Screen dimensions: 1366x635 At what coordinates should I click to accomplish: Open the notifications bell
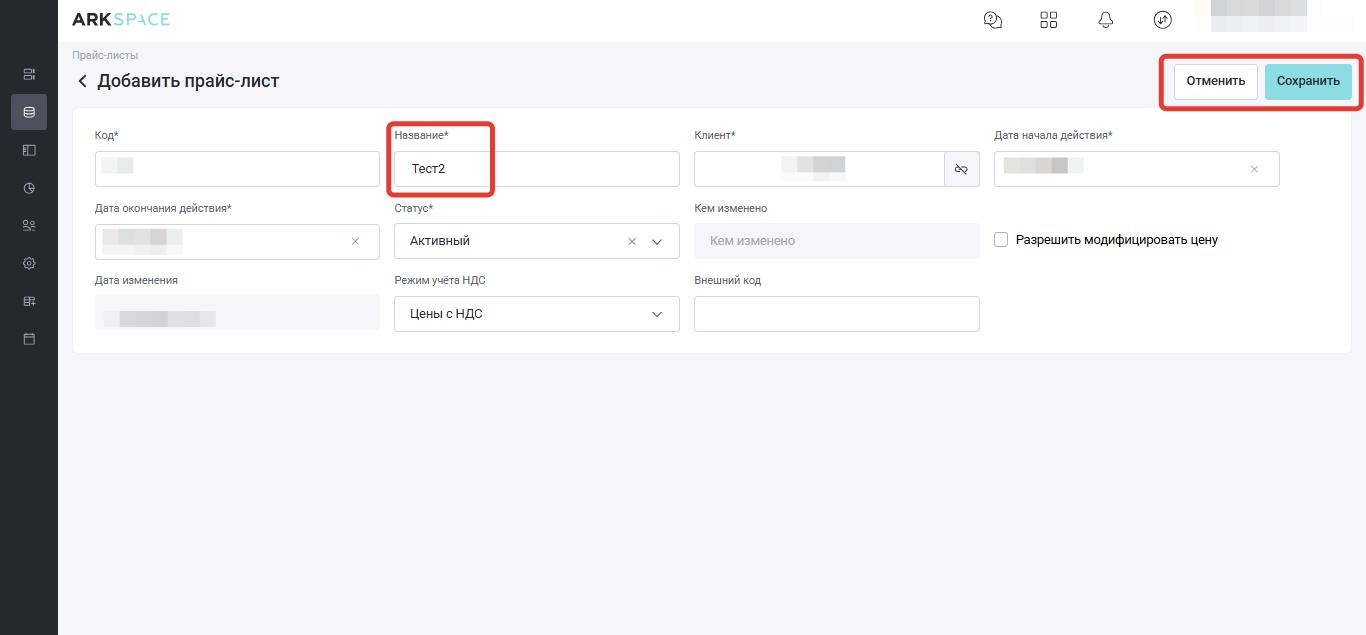click(1105, 20)
